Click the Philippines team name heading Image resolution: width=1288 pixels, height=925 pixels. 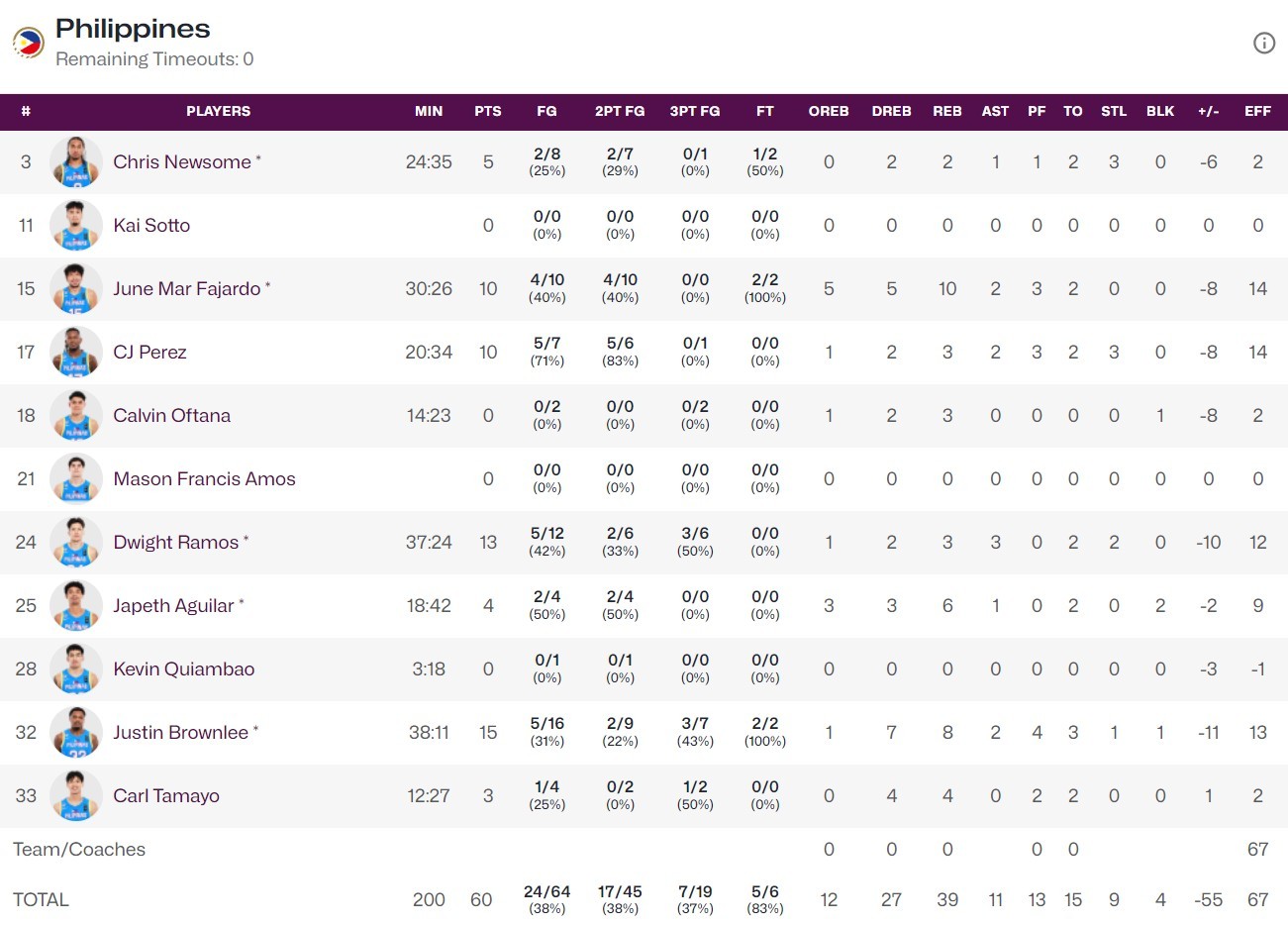(x=133, y=29)
